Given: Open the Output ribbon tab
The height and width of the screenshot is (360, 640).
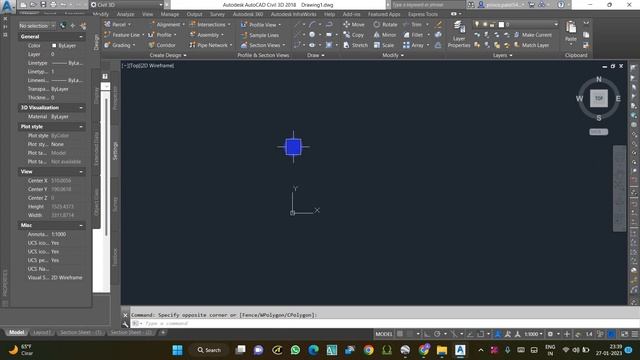Looking at the screenshot, I should (194, 14).
